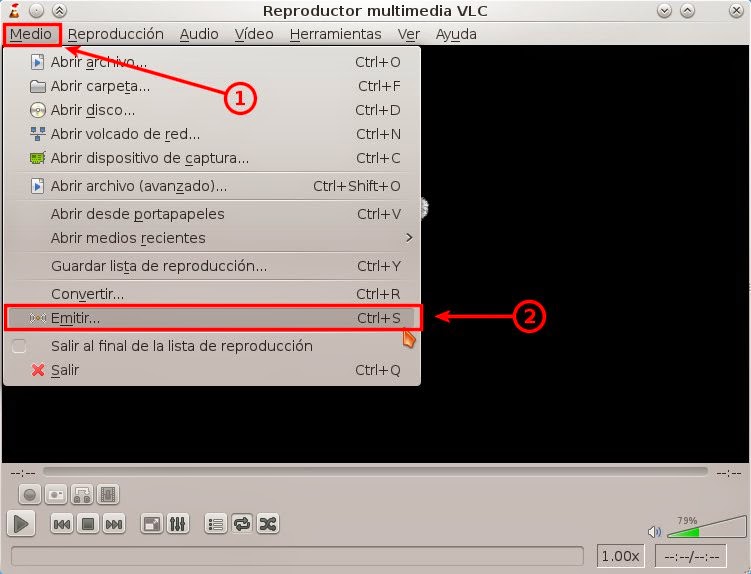Click the Abrir archivo file icon
This screenshot has height=574, width=751.
point(37,62)
